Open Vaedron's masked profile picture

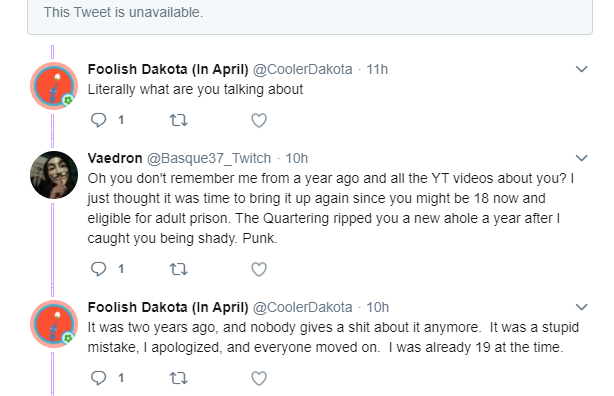pos(54,175)
